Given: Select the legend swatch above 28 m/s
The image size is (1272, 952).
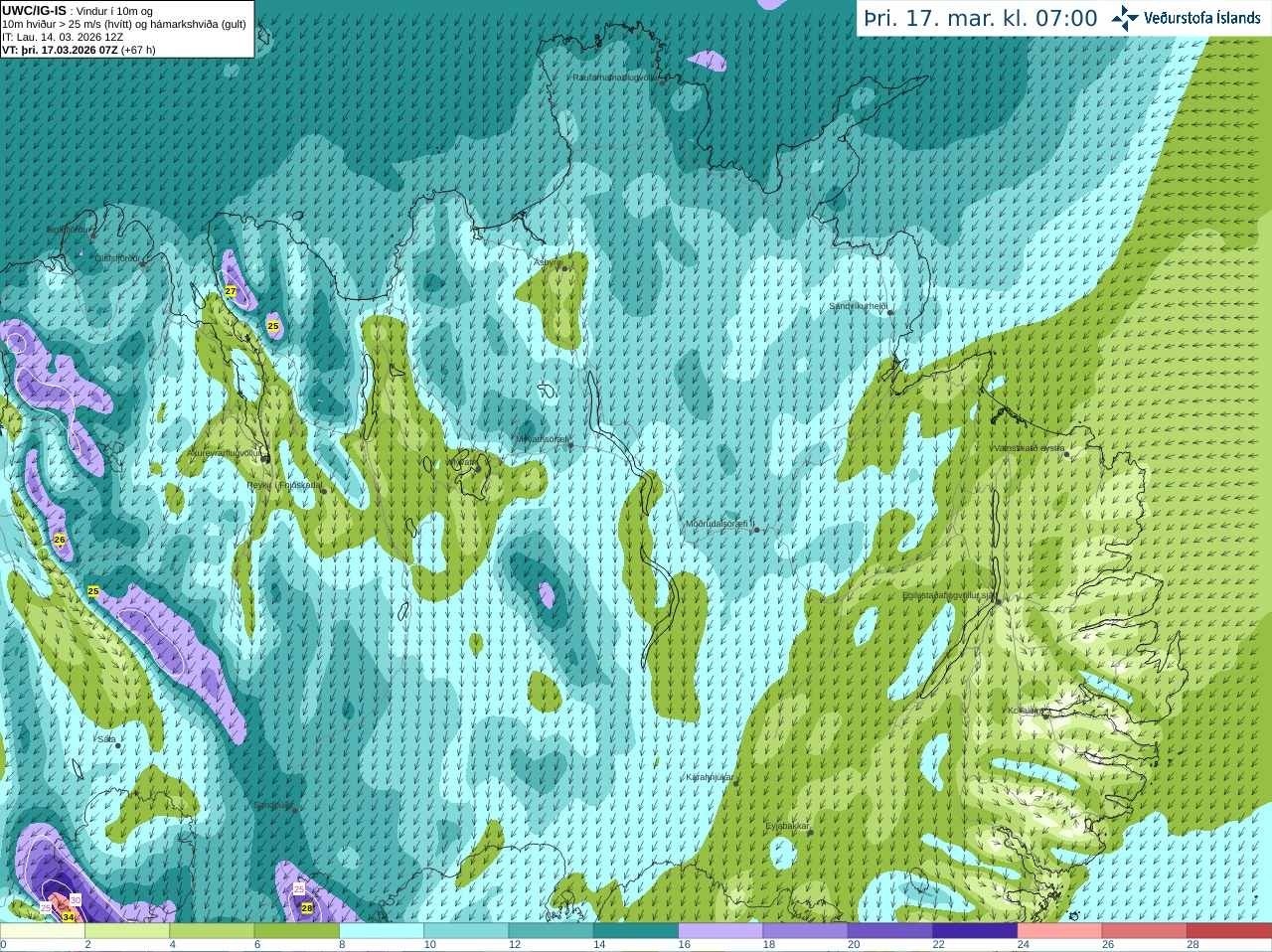Looking at the screenshot, I should tap(1229, 931).
